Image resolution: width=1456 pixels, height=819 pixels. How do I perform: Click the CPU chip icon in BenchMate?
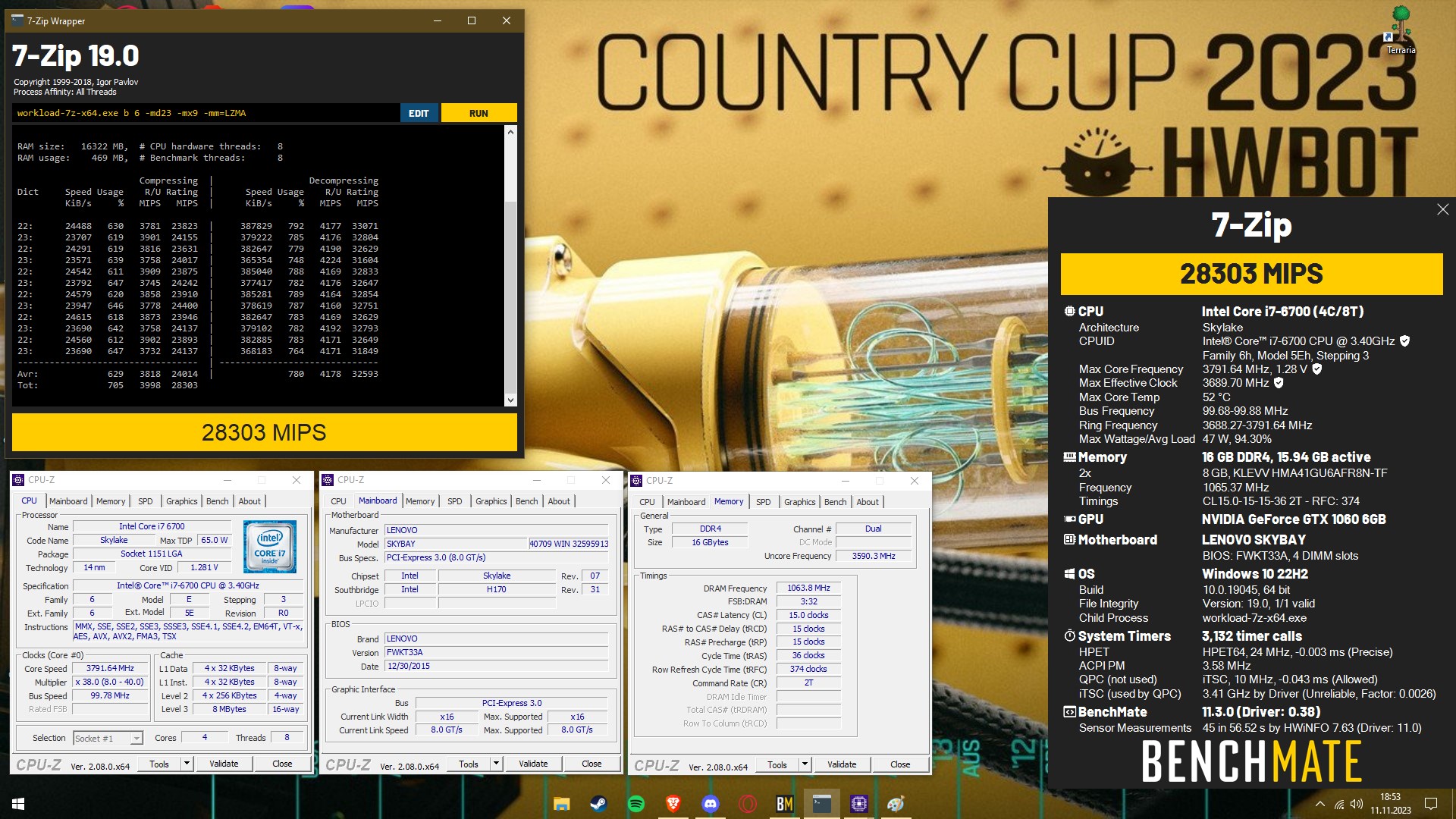(1069, 312)
